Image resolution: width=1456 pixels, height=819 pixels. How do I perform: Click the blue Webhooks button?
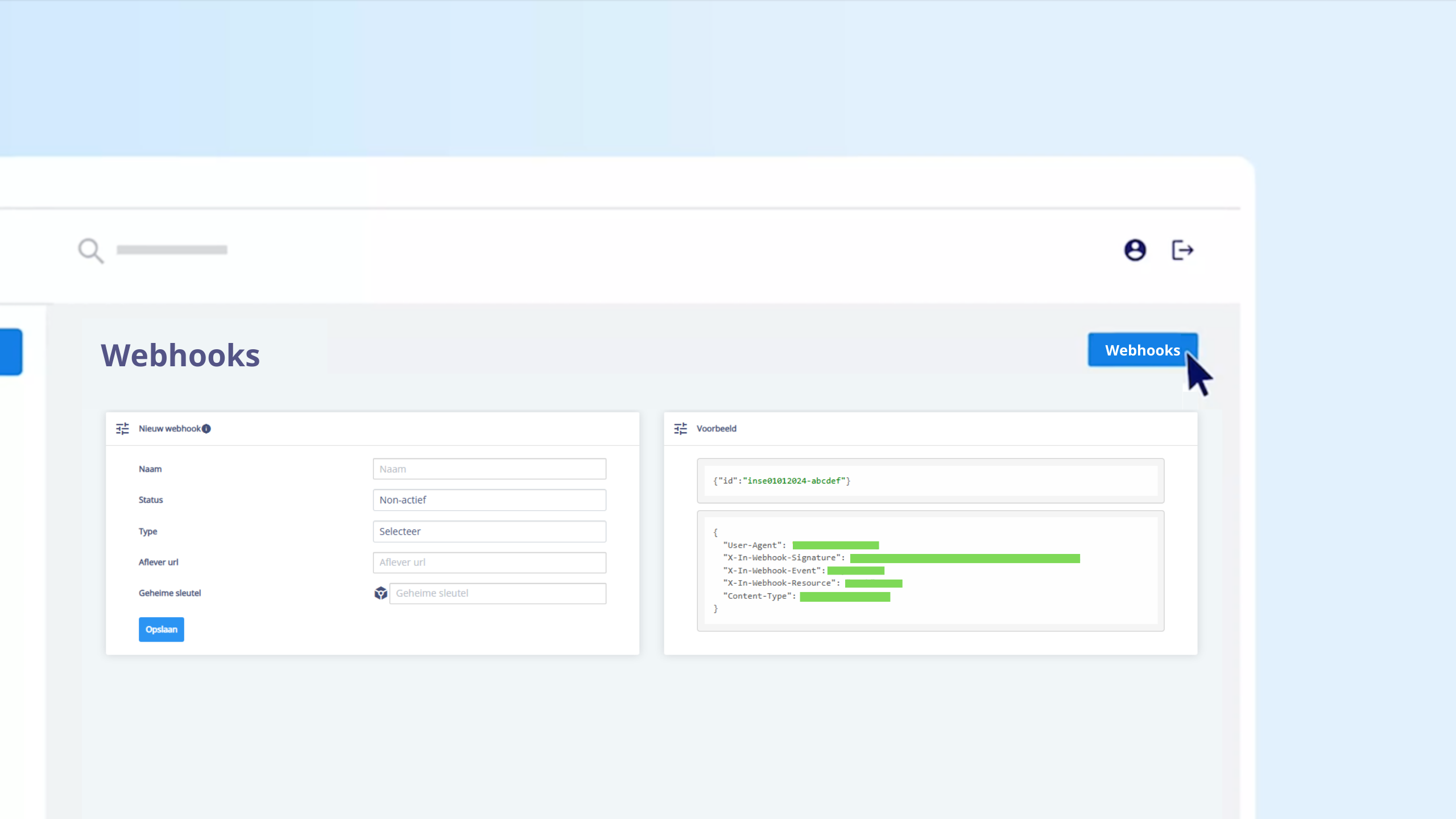tap(1142, 350)
